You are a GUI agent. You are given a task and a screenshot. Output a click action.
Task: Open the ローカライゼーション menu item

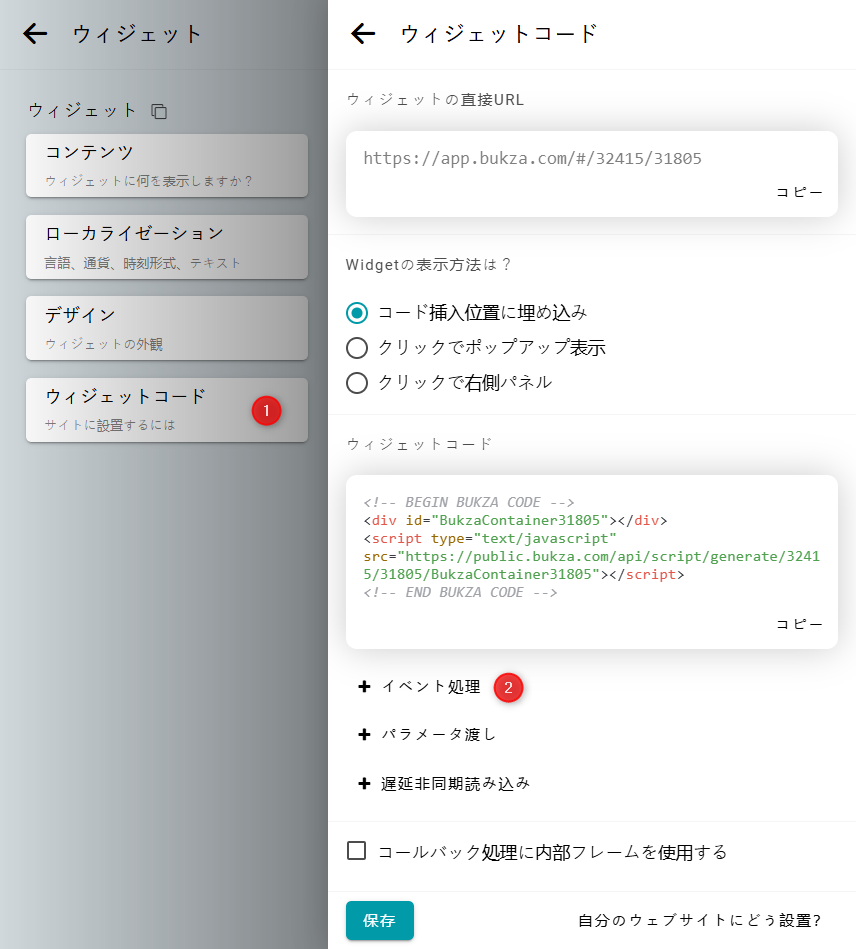(x=166, y=246)
